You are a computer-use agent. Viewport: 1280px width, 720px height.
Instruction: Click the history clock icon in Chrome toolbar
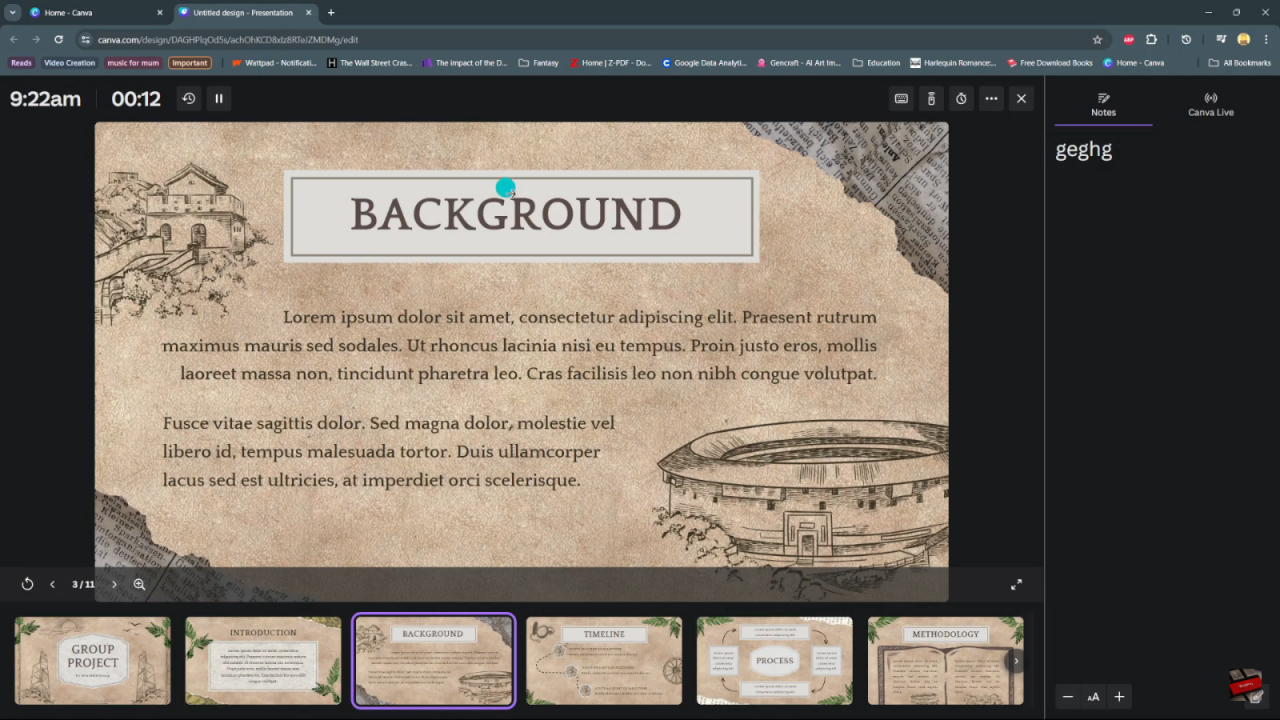(1186, 39)
